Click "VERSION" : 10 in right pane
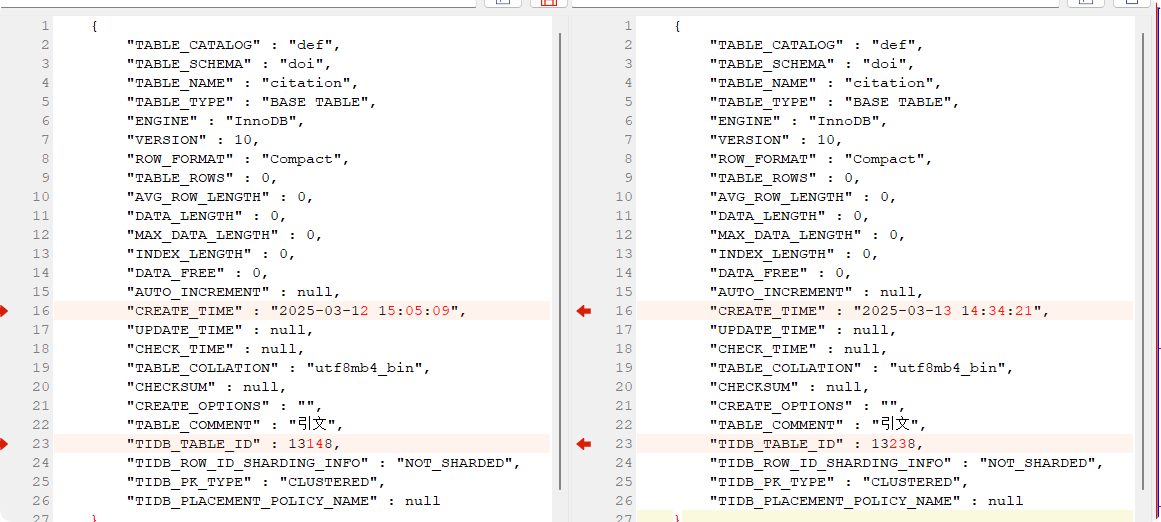 click(x=776, y=140)
